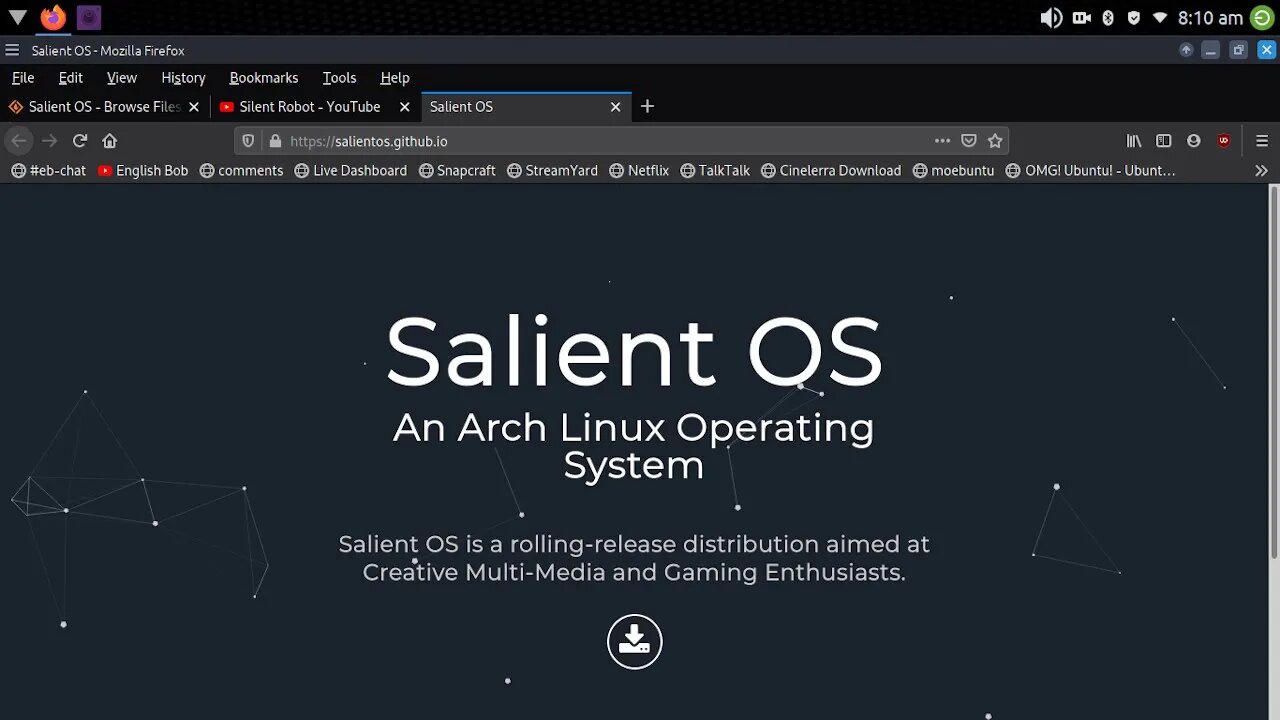This screenshot has width=1280, height=720.
Task: Close the active Salient OS tab
Action: (x=616, y=107)
